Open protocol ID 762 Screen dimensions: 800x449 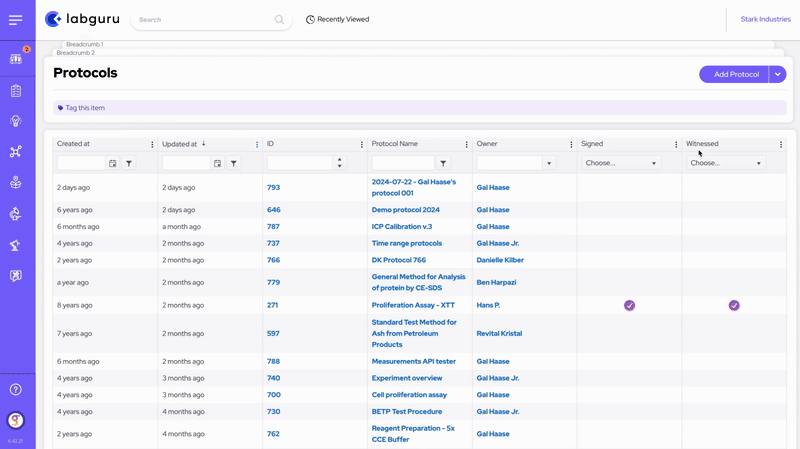[273, 434]
